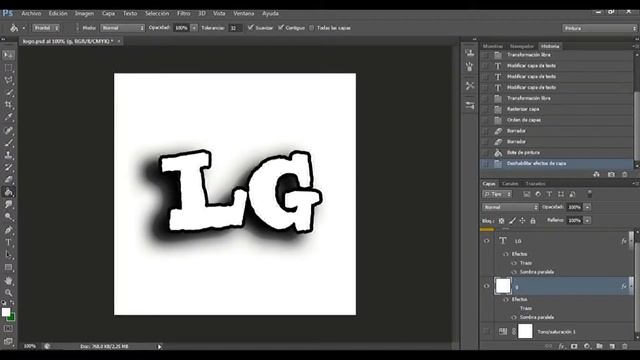Select the Magic Wand tool
This screenshot has height=360, width=640.
tap(8, 92)
